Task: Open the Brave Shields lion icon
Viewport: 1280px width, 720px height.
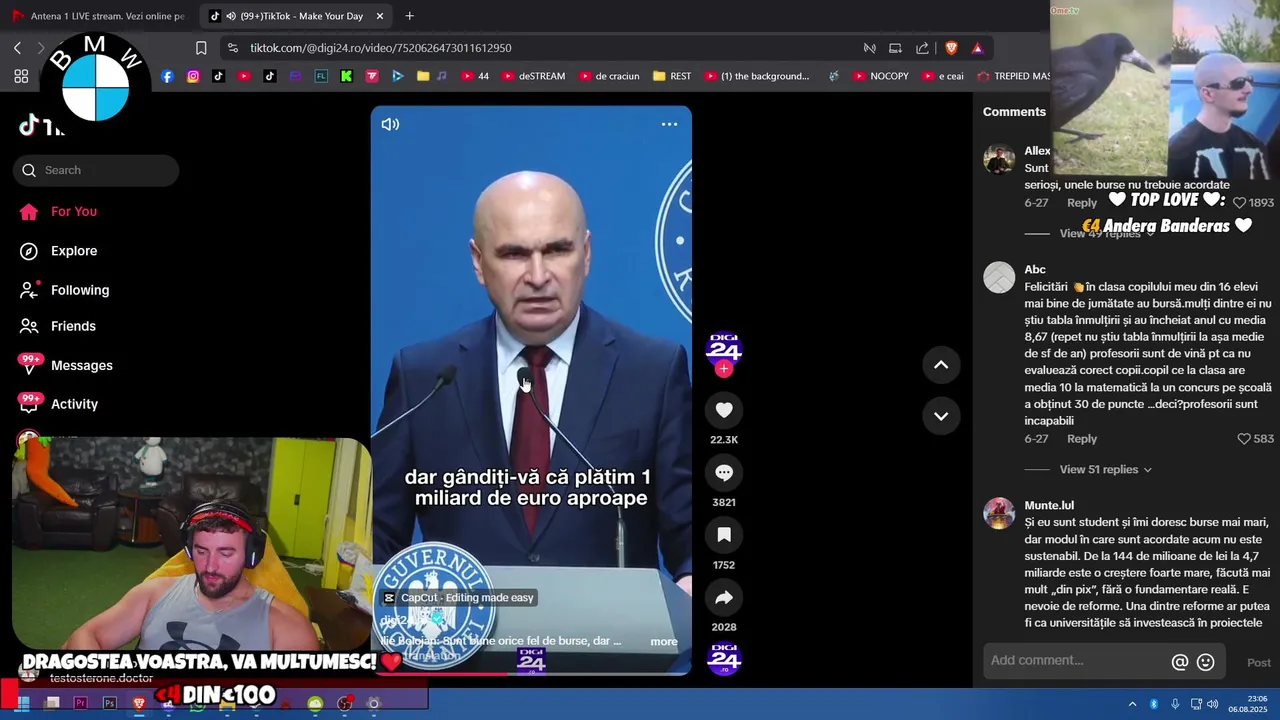Action: pyautogui.click(x=951, y=48)
